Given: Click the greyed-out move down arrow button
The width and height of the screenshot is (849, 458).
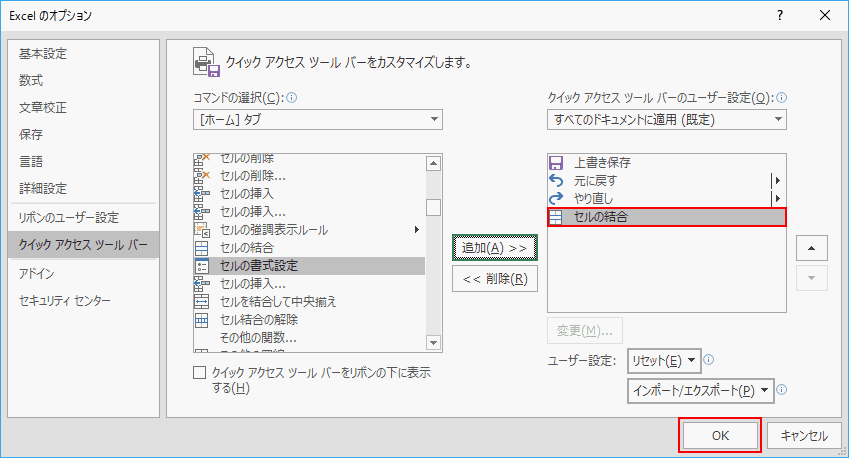Looking at the screenshot, I should click(x=811, y=278).
